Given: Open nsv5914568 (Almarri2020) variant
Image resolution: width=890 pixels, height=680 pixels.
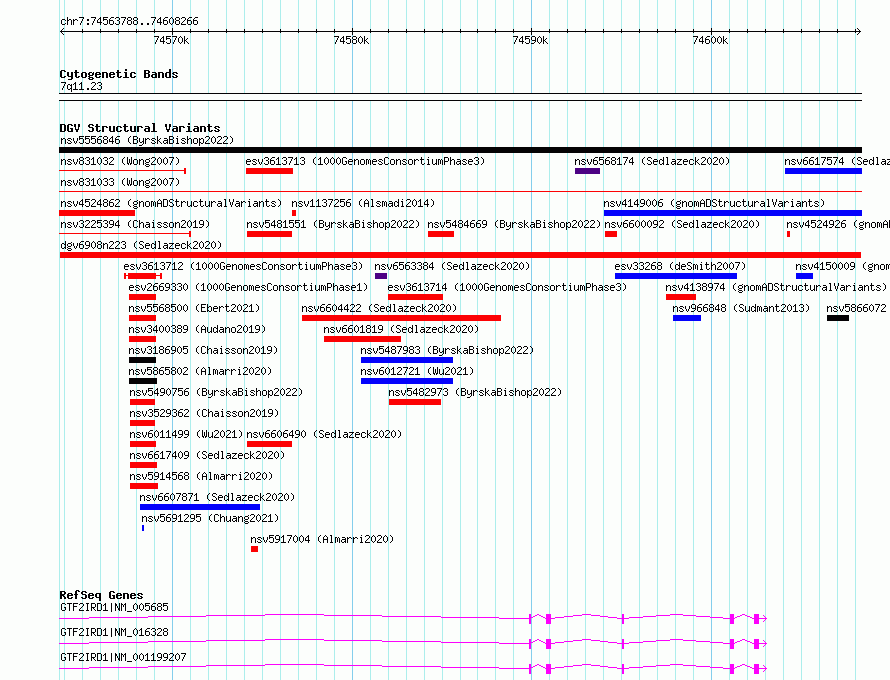Looking at the screenshot, I should 201,476.
